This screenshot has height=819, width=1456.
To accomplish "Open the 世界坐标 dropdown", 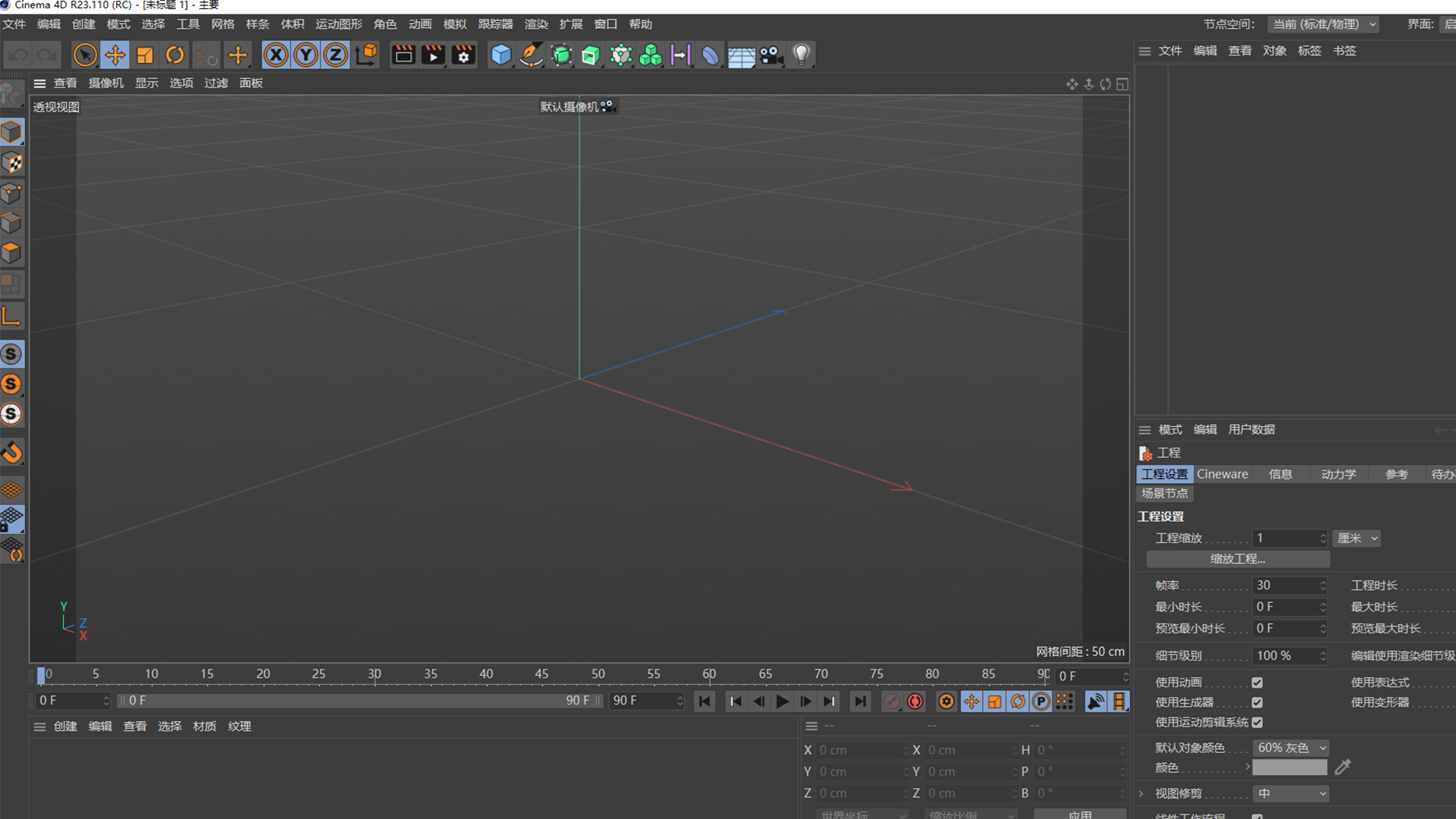I will (x=863, y=814).
